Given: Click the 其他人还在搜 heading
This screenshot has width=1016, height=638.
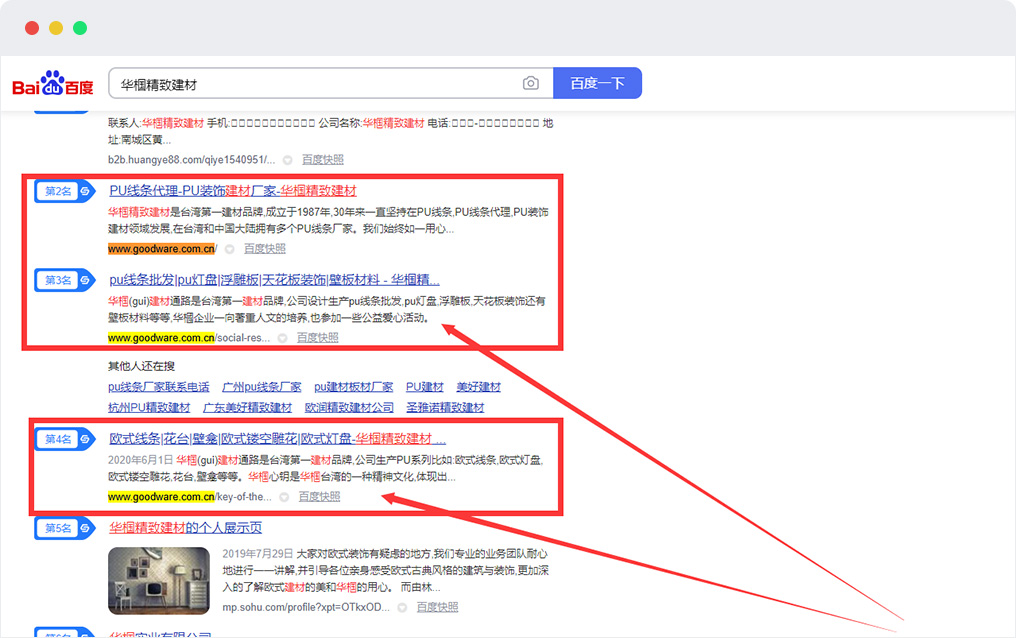Looking at the screenshot, I should click(x=141, y=366).
